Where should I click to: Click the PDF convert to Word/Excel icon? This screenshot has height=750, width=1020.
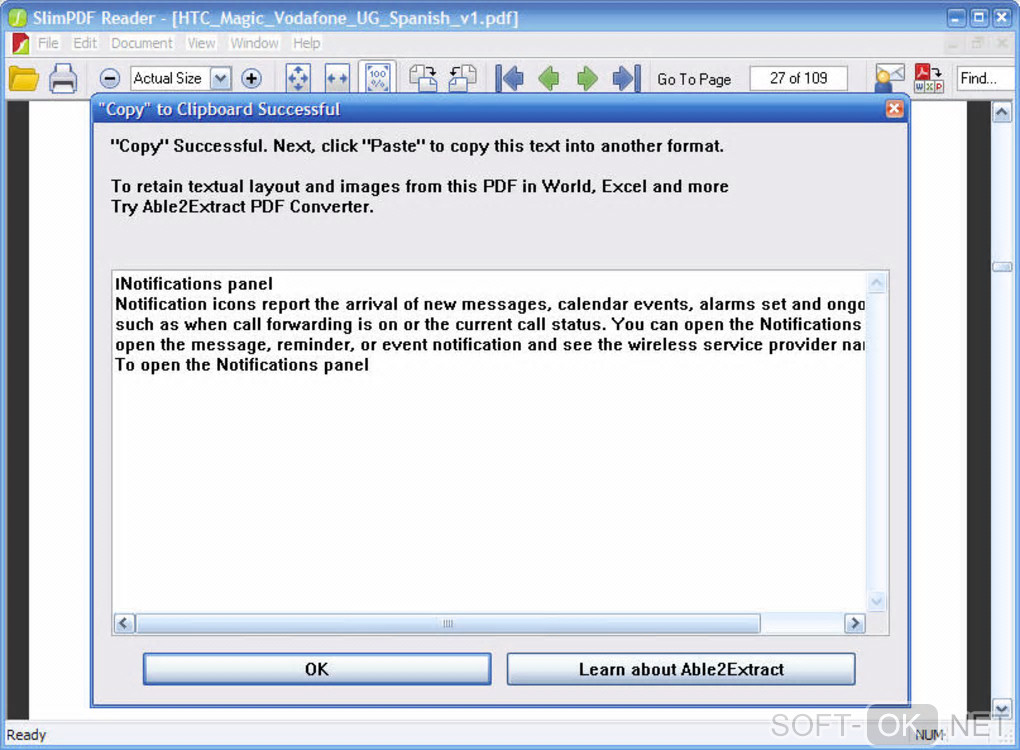pos(929,78)
